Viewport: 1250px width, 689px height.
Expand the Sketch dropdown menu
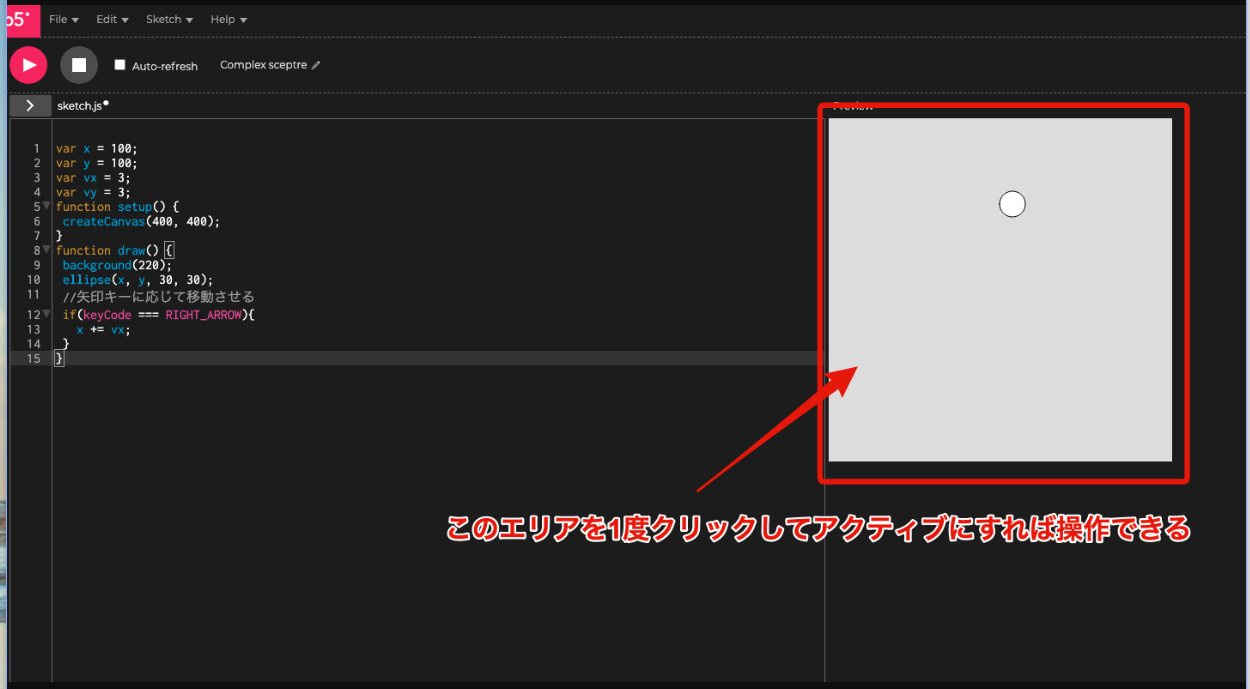pos(169,19)
